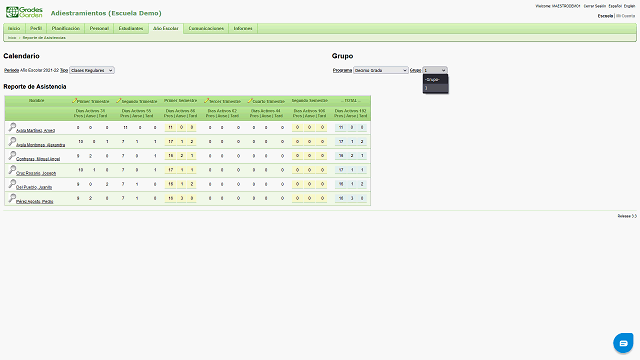
Task: Open magnifier icon for Ayala Martinez row
Action: tap(12, 127)
